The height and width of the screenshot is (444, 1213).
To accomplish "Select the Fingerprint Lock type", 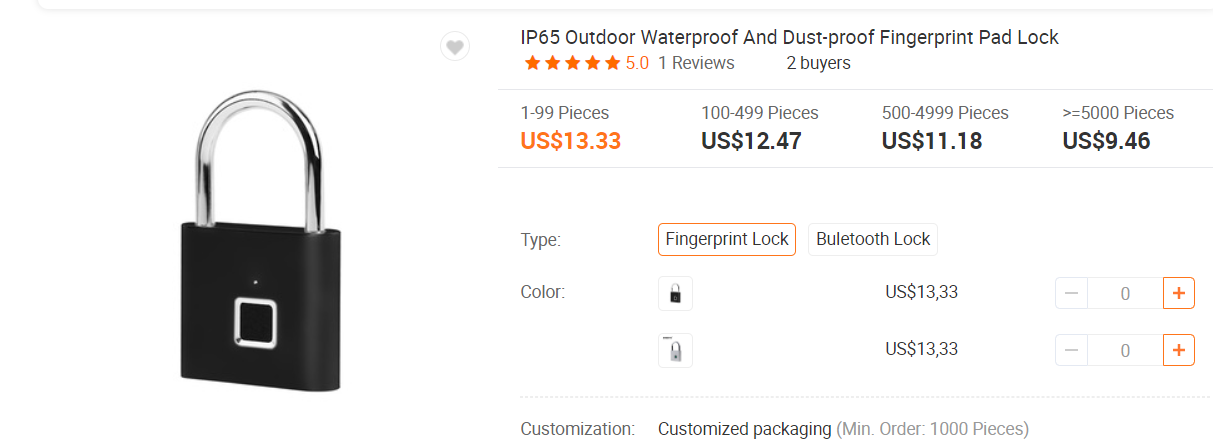I will [727, 239].
